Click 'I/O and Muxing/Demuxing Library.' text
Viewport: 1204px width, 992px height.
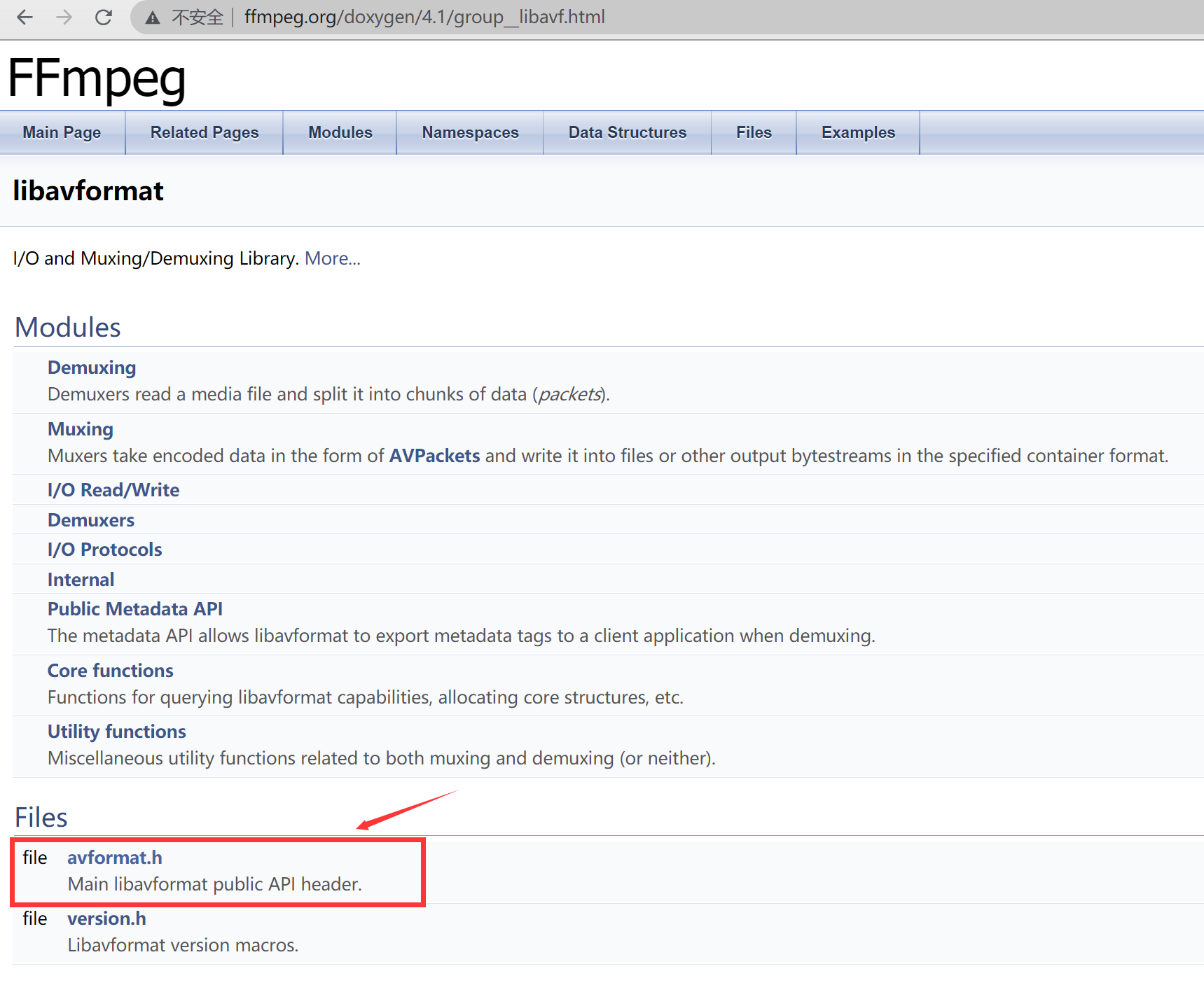(x=156, y=258)
